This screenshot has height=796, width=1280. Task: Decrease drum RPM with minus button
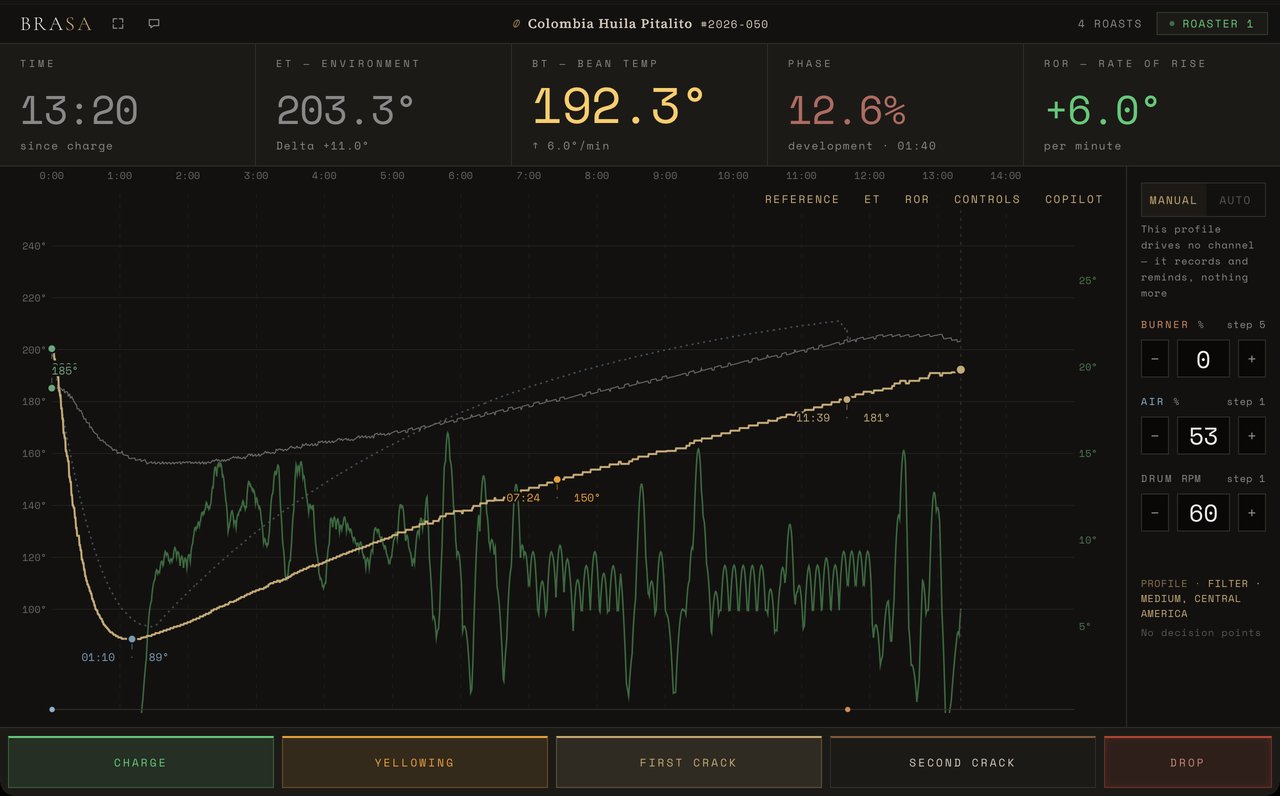tap(1154, 513)
